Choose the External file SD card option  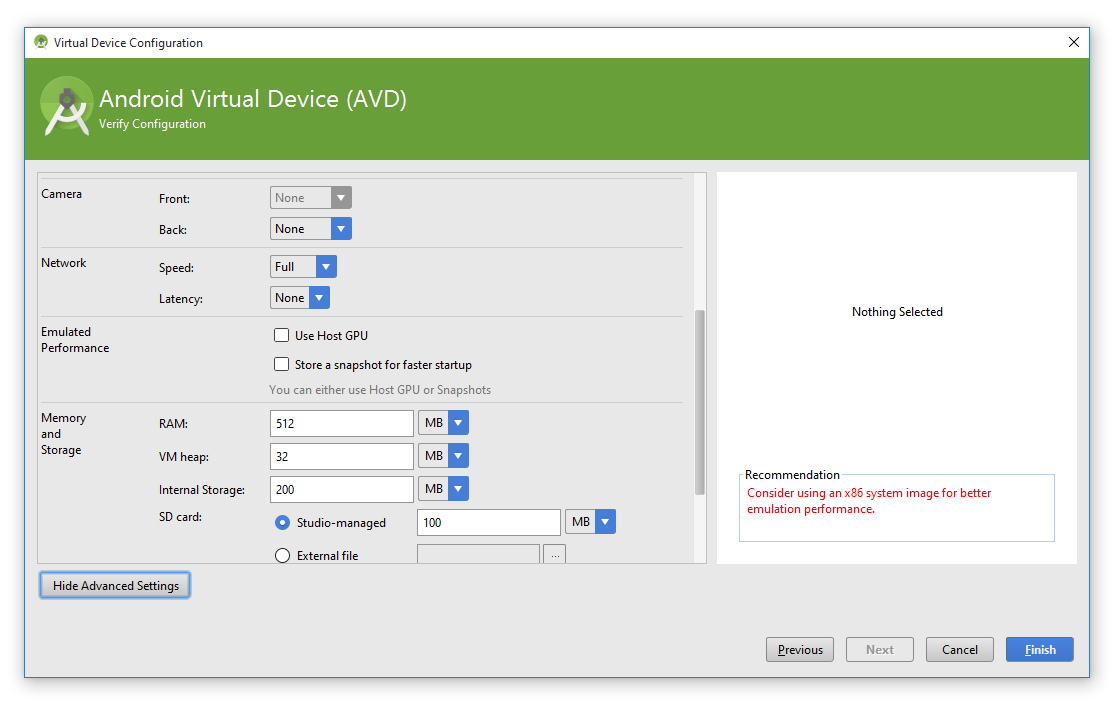click(x=282, y=555)
